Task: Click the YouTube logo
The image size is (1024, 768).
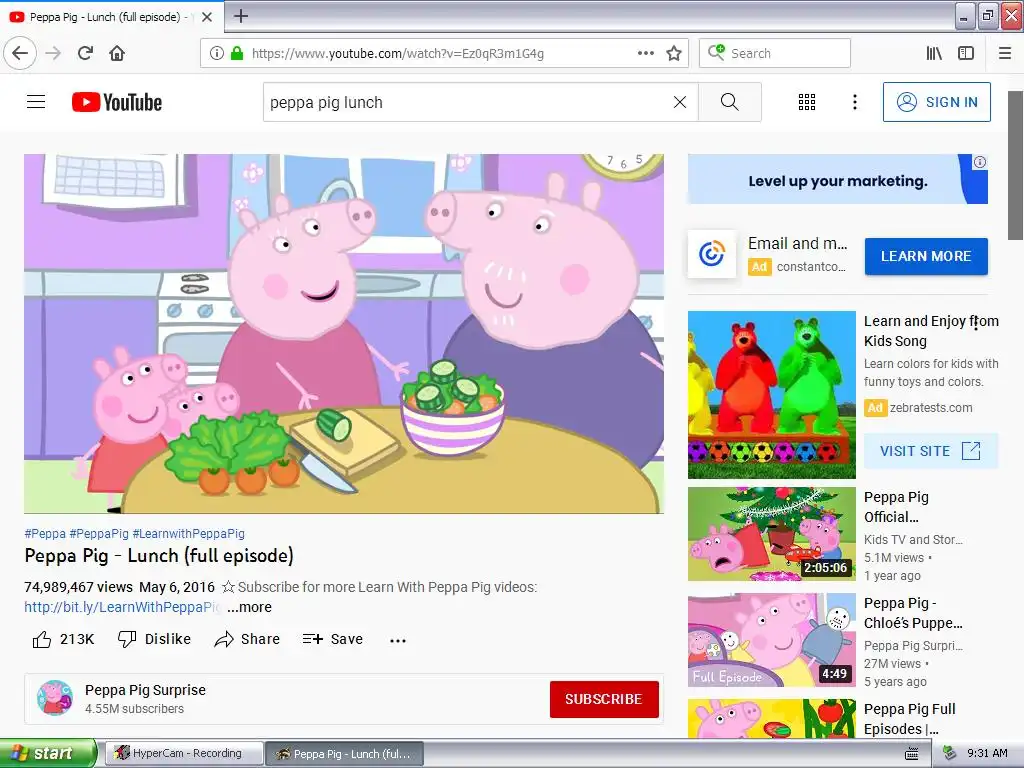Action: pyautogui.click(x=117, y=102)
